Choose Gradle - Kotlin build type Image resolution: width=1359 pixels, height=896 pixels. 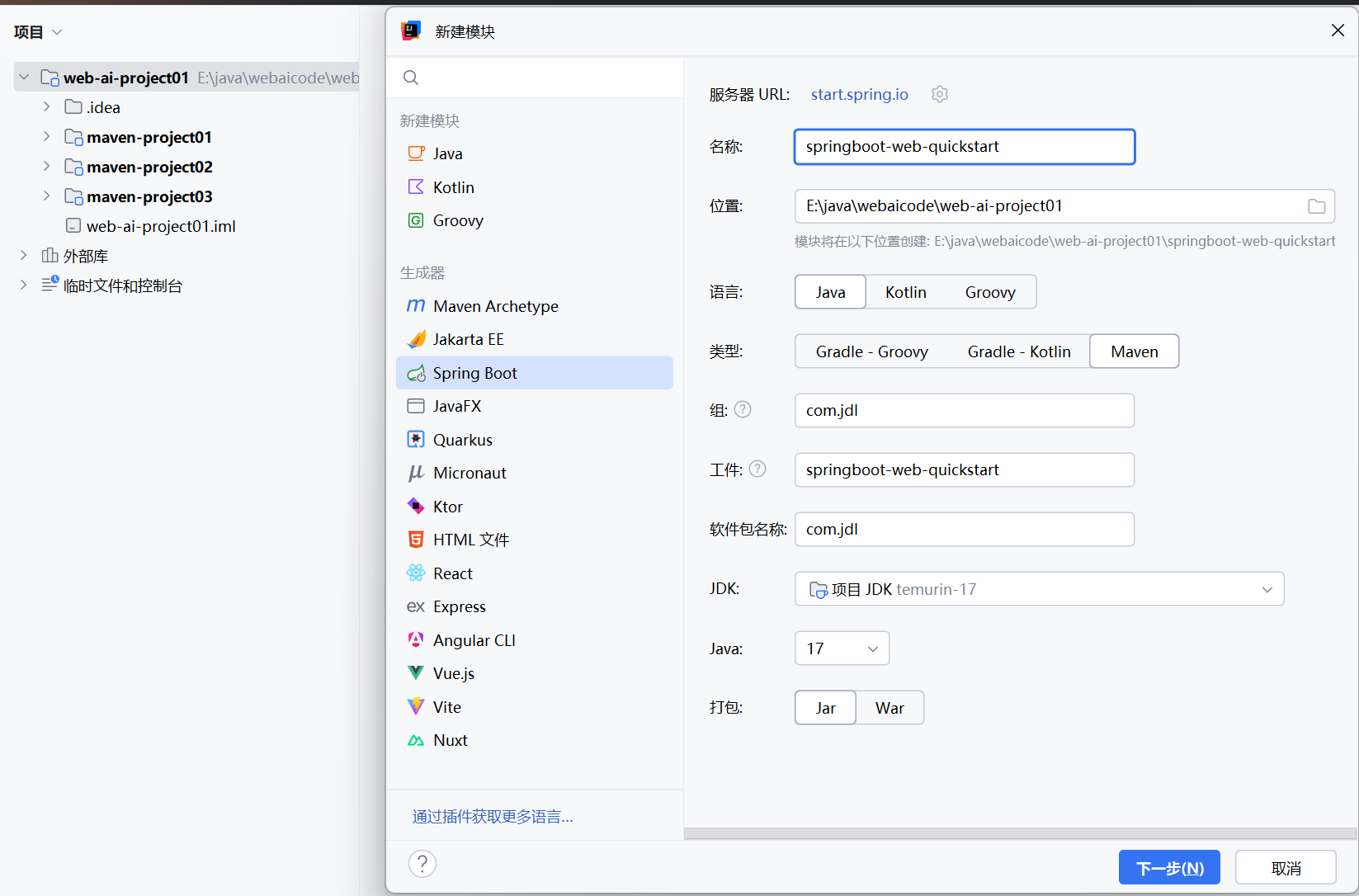click(1019, 351)
